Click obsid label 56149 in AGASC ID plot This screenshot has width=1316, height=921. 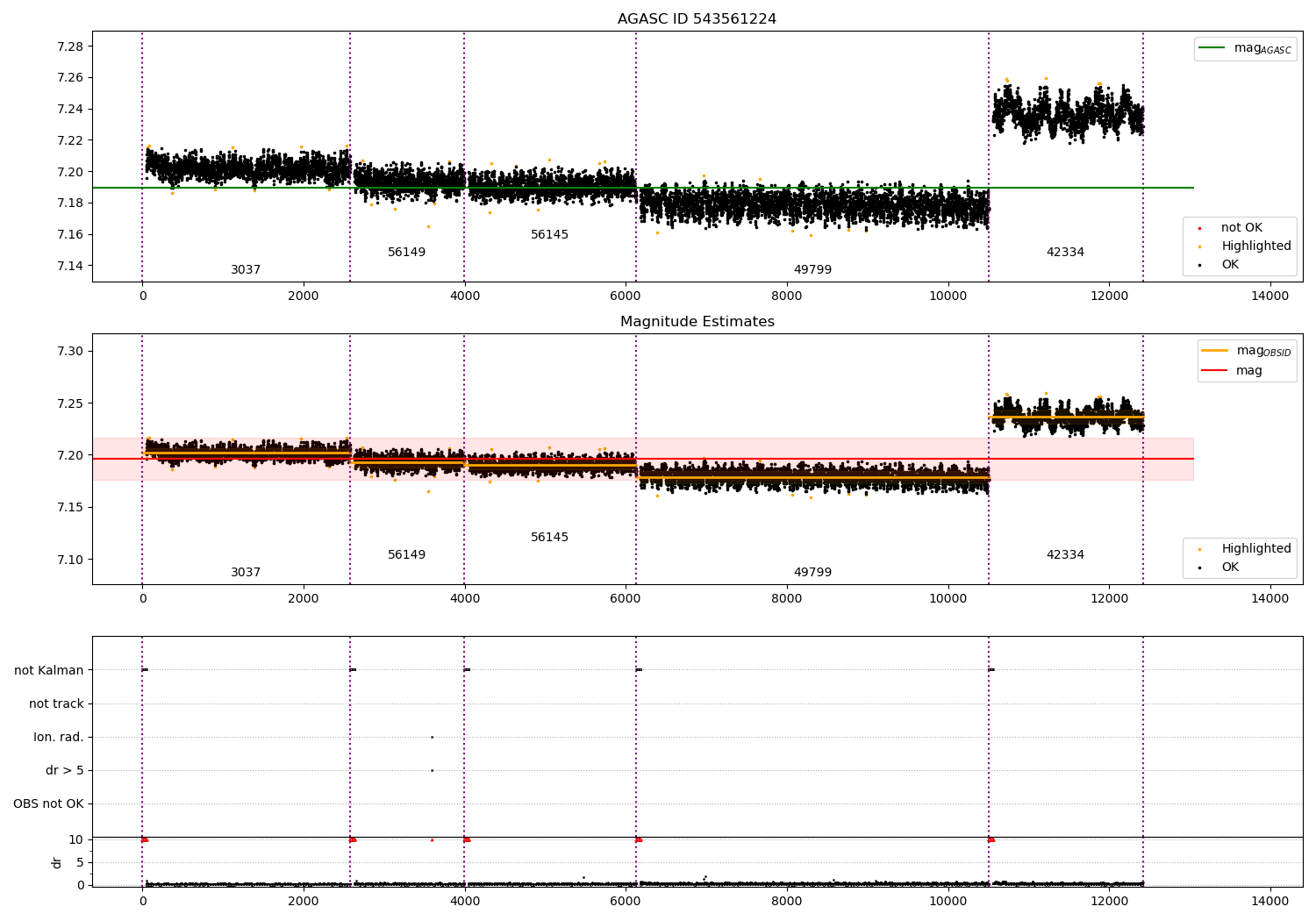tap(407, 253)
